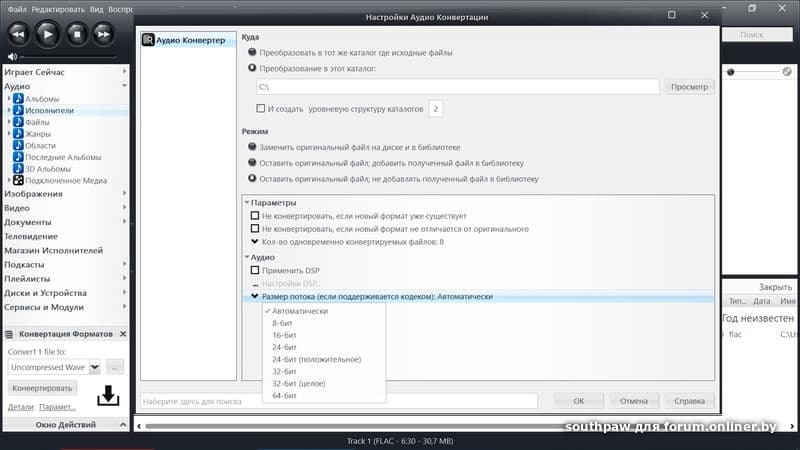
Task: Click the 3D Альбомы icon
Action: (x=18, y=168)
